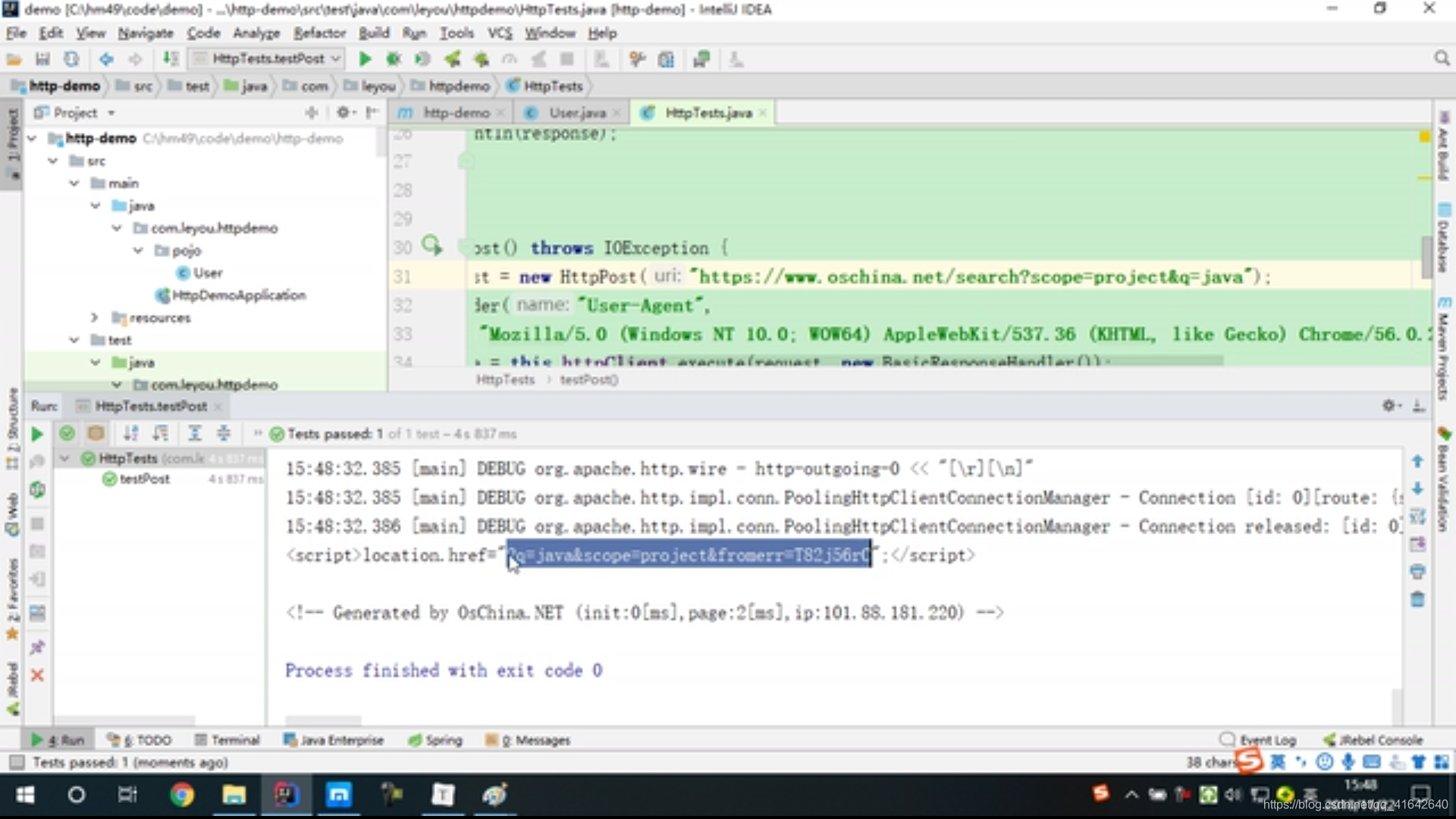Click the clear all trash icon in console
The height and width of the screenshot is (819, 1456).
click(1417, 600)
